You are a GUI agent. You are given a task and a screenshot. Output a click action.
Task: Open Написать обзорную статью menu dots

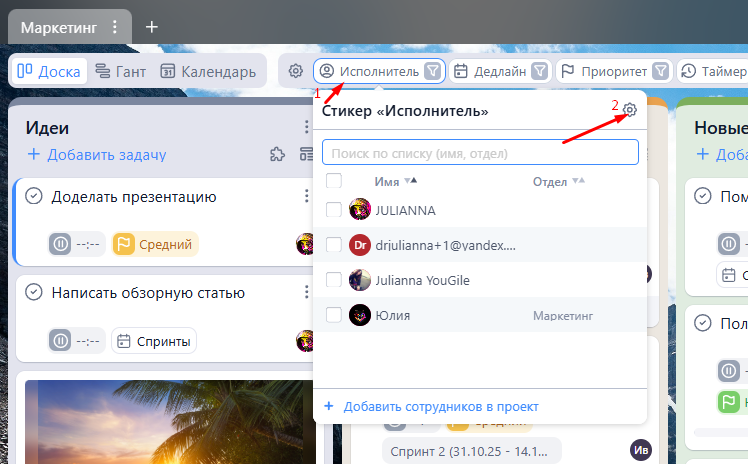tap(306, 292)
